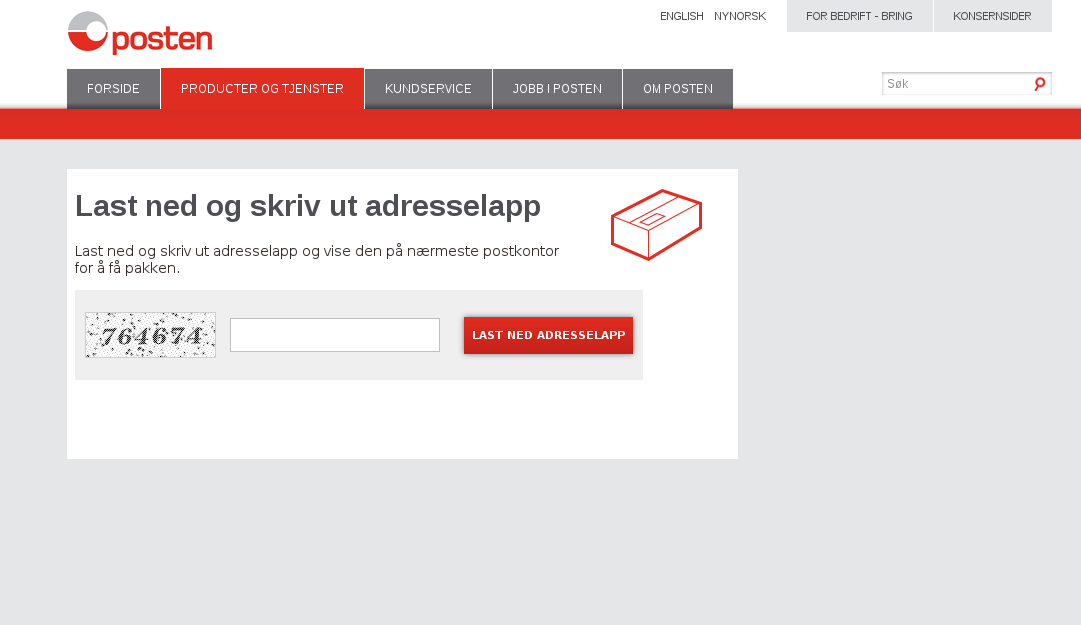
Task: Open the Forside tab
Action: click(x=113, y=89)
